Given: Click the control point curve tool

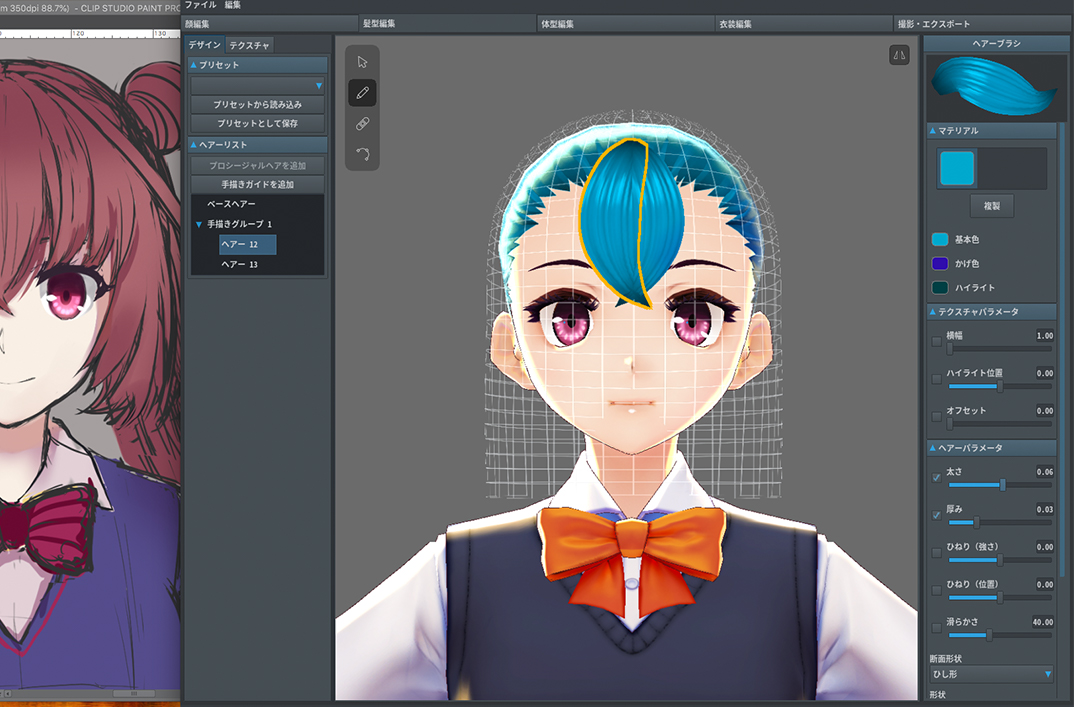Looking at the screenshot, I should (362, 154).
